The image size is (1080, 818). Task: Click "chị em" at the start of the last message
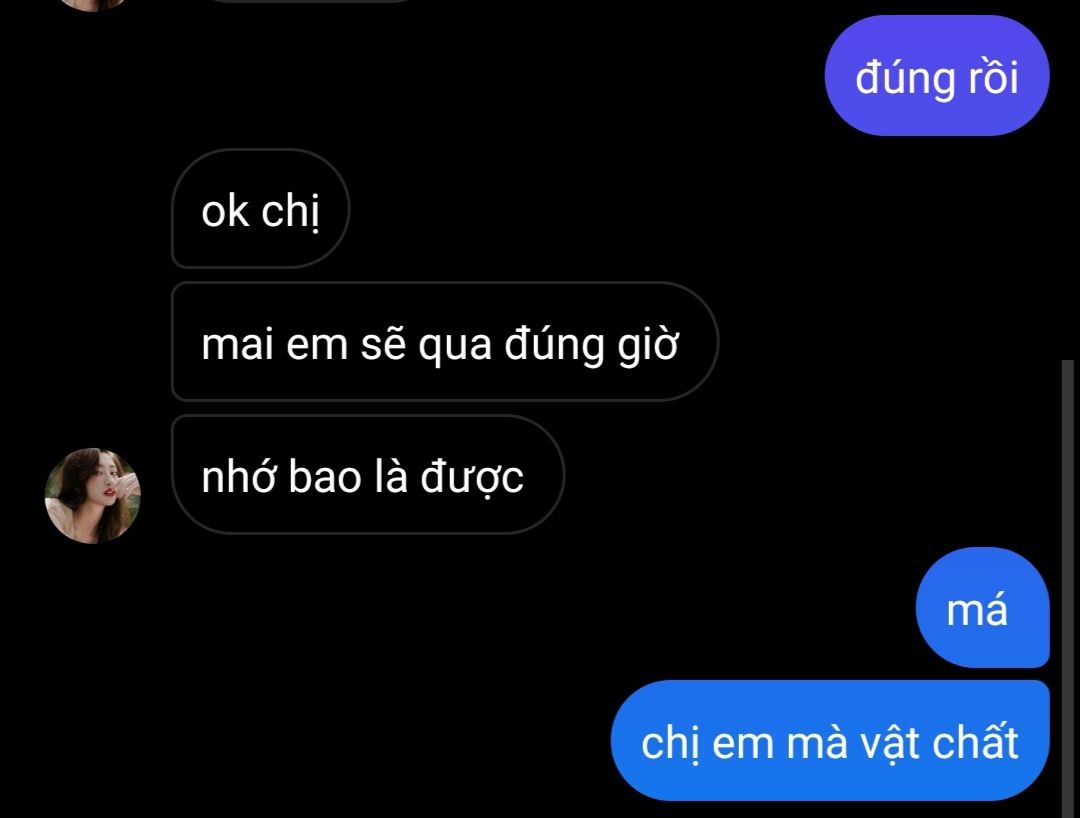coord(707,744)
